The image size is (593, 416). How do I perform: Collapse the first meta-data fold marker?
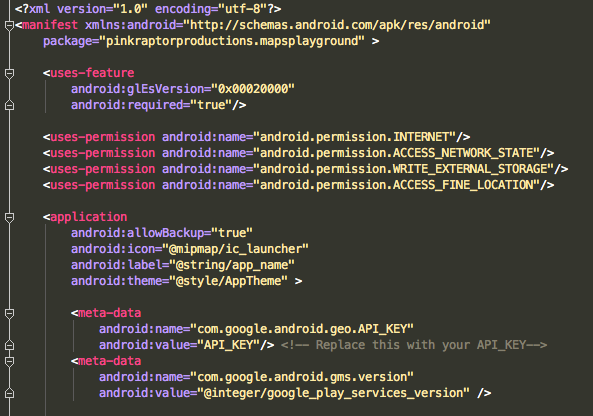(9, 313)
